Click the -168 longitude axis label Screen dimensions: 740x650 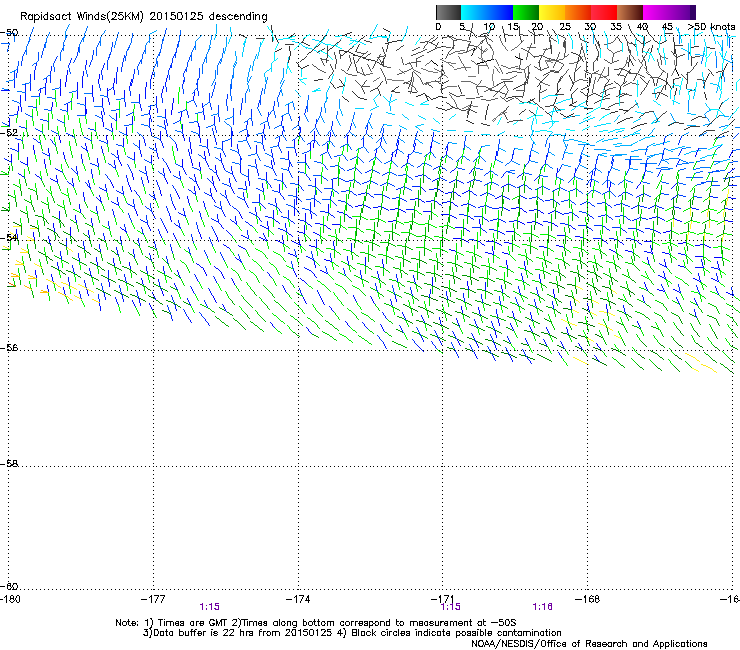588,599
